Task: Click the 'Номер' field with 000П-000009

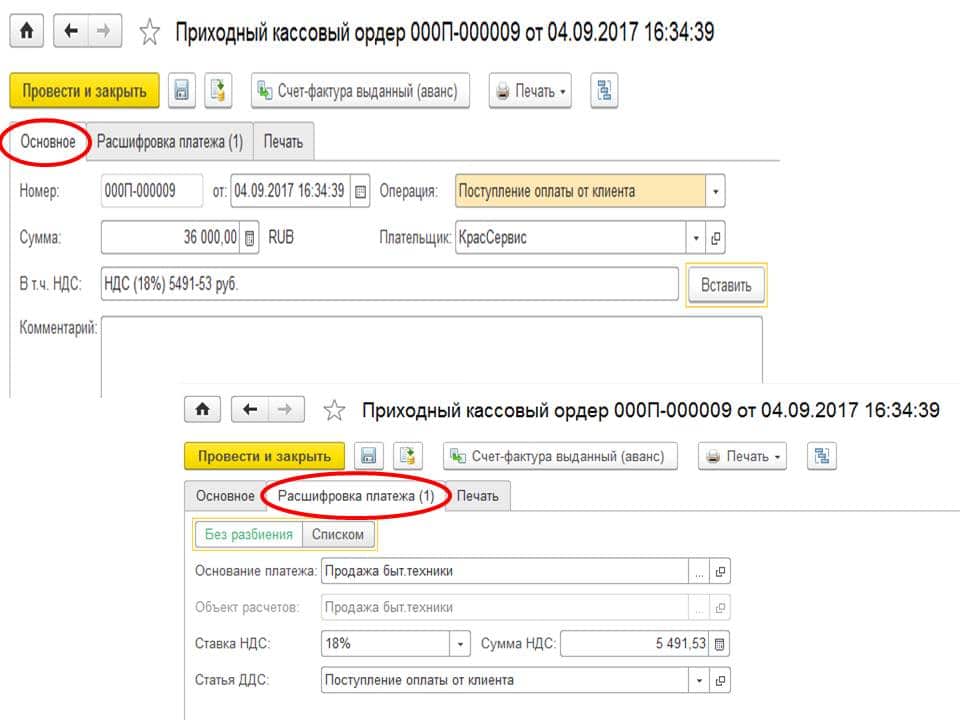Action: [x=152, y=191]
